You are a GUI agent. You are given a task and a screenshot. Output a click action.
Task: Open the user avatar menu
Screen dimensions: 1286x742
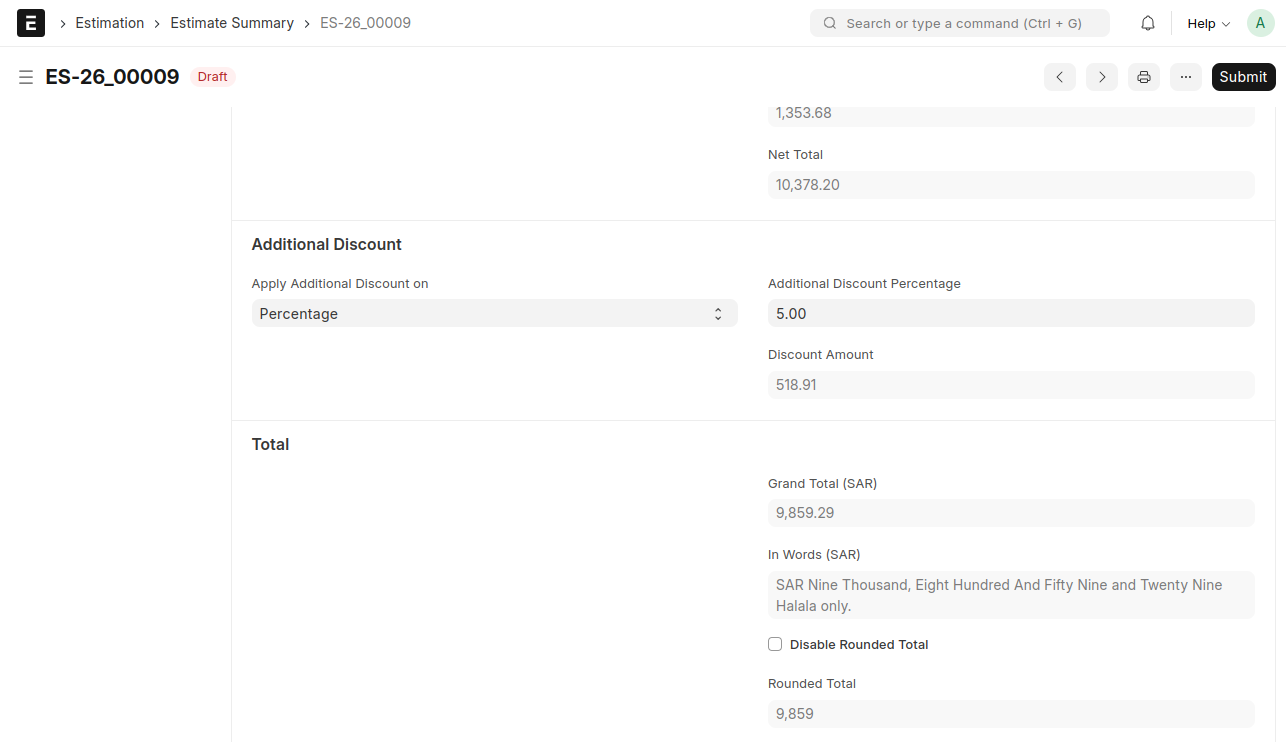point(1260,23)
